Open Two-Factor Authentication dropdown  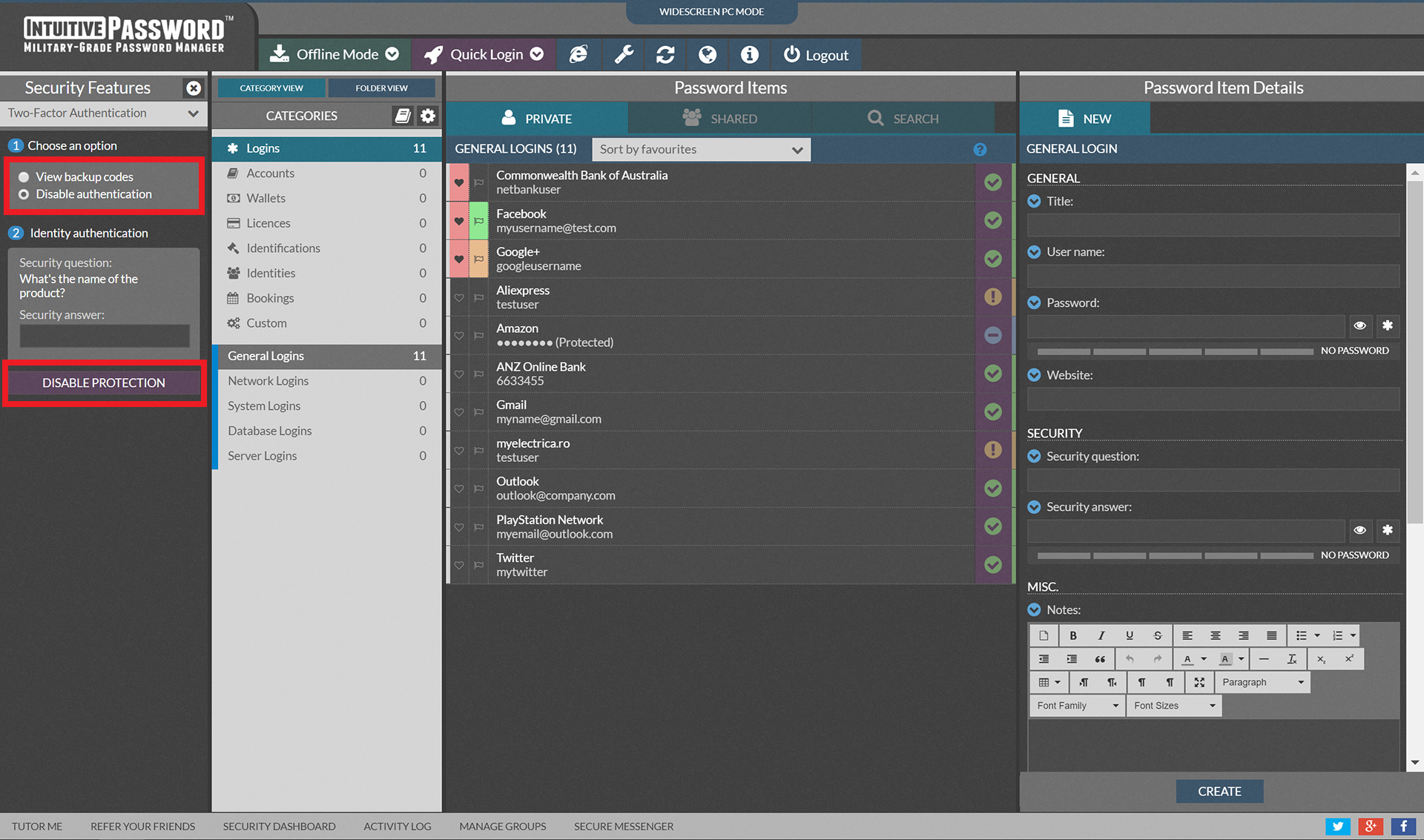point(103,113)
